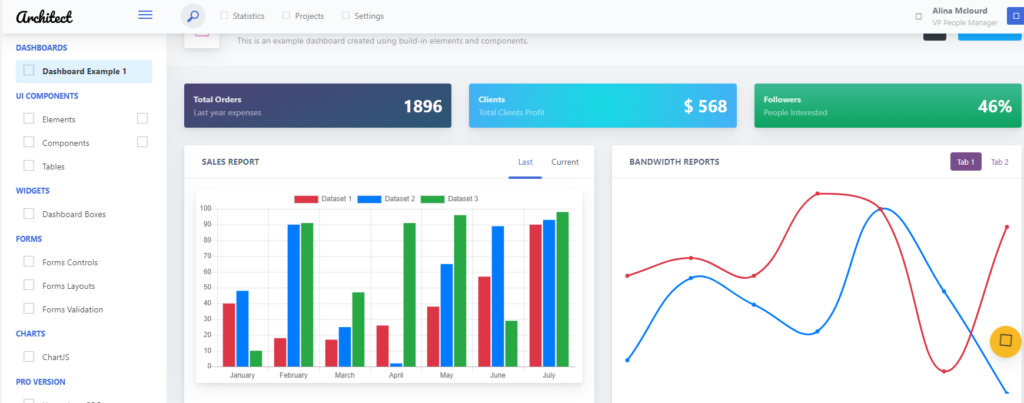Expand the Components submenu arrow
The image size is (1024, 403).
(x=142, y=142)
